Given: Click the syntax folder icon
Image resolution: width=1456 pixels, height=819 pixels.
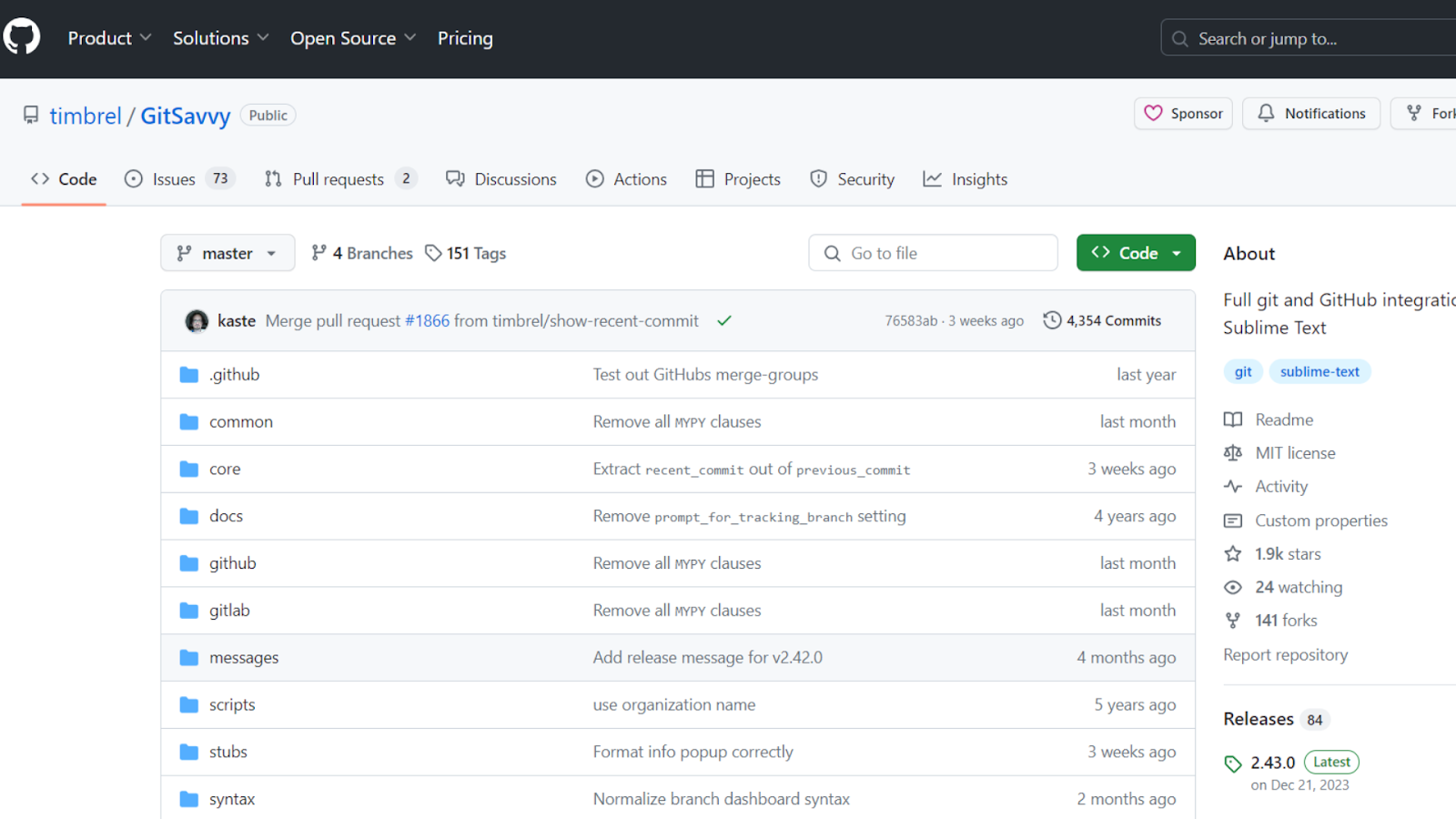Looking at the screenshot, I should (189, 799).
